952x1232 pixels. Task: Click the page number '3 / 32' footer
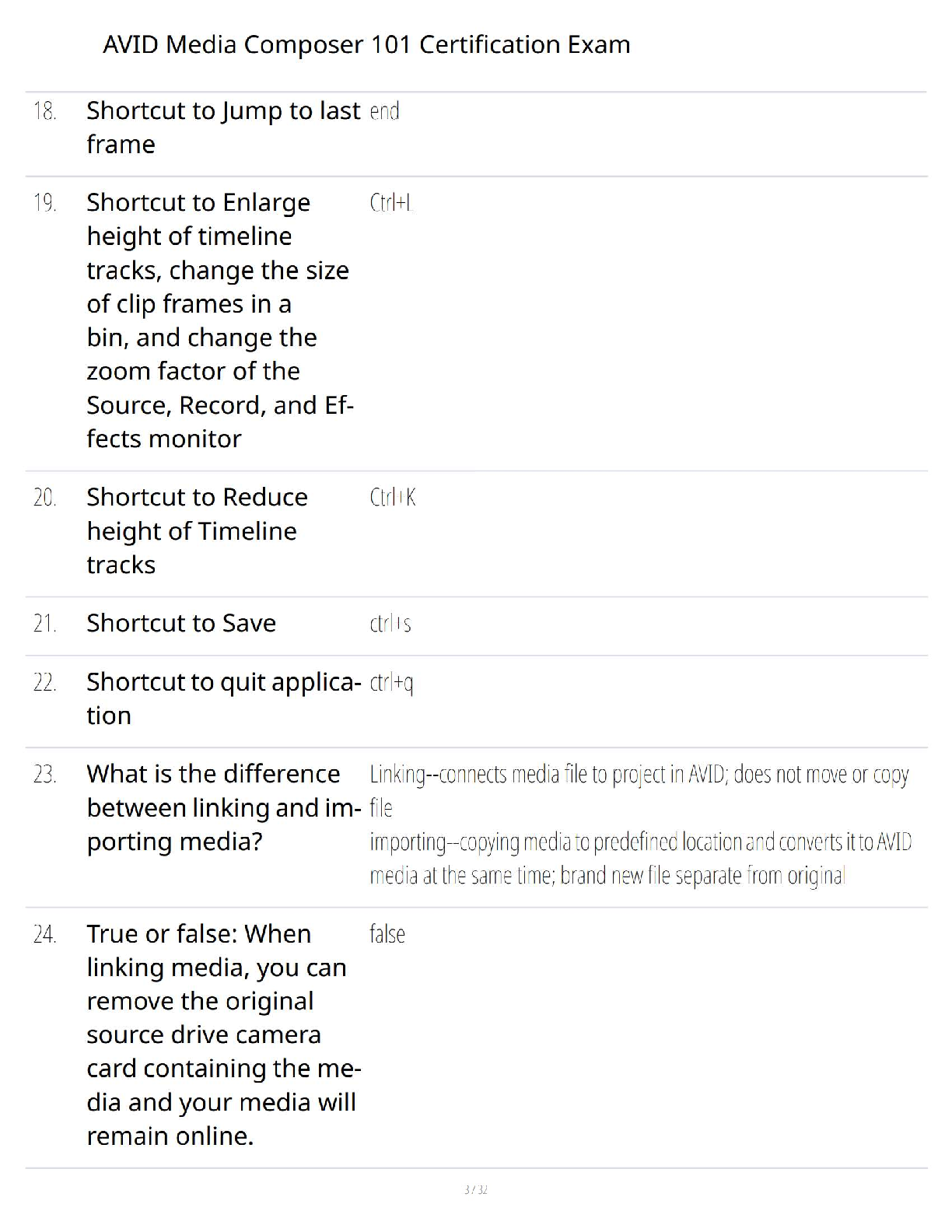click(x=475, y=1189)
